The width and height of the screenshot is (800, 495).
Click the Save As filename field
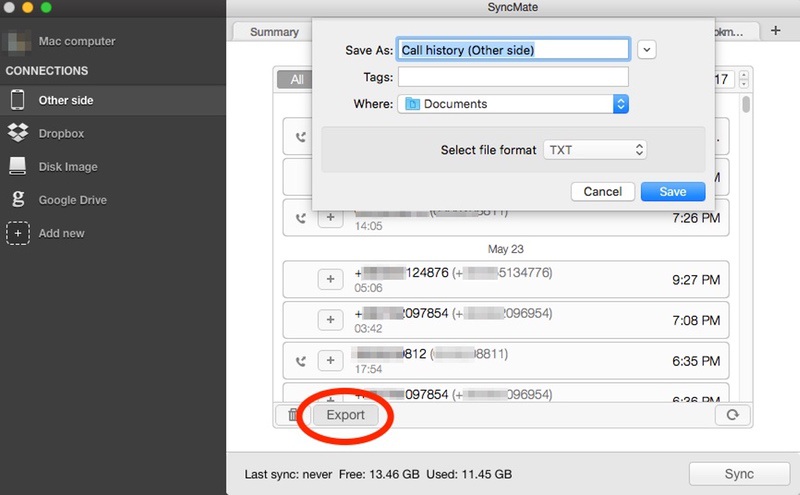(x=513, y=50)
